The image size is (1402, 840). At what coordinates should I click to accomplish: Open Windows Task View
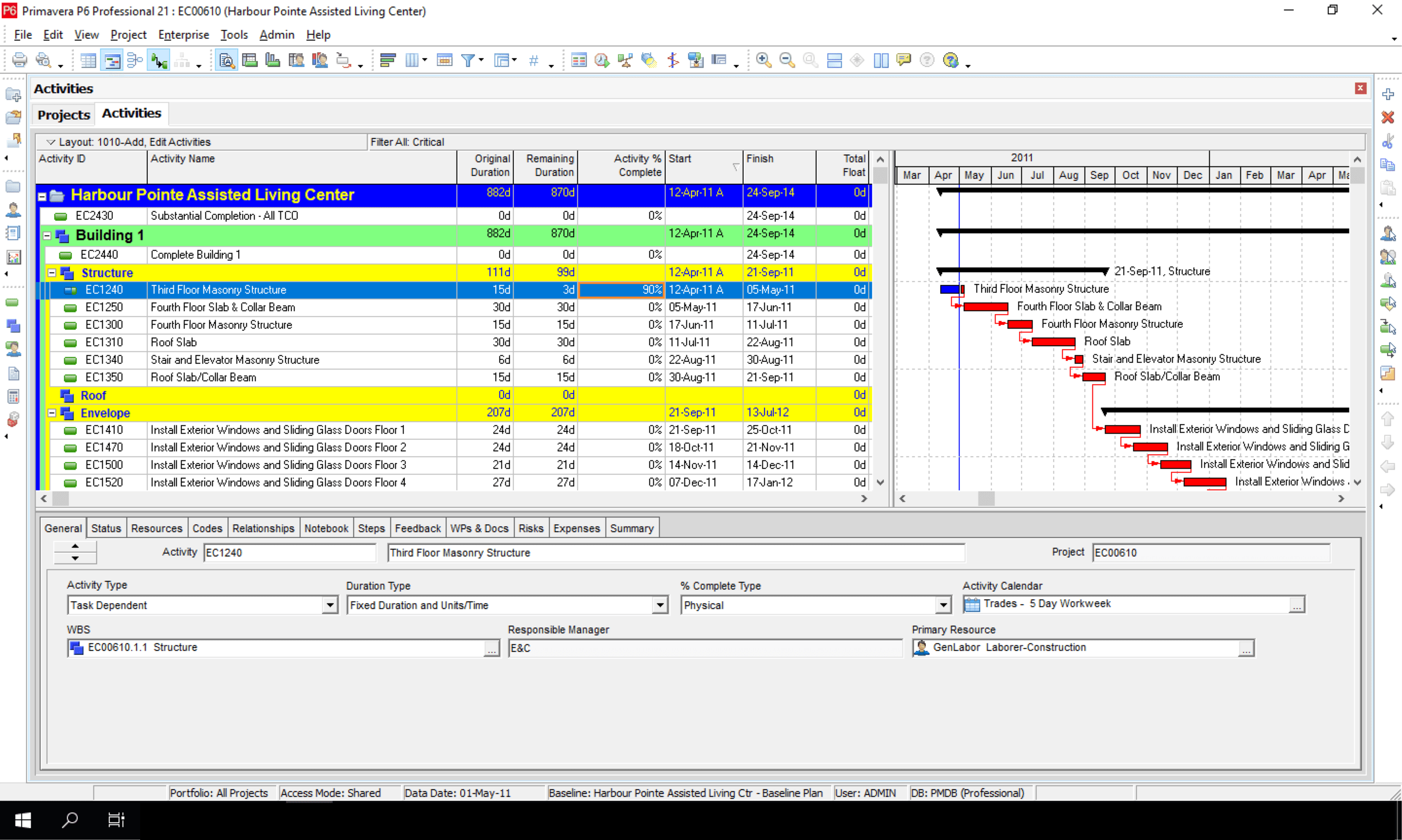coord(116,820)
